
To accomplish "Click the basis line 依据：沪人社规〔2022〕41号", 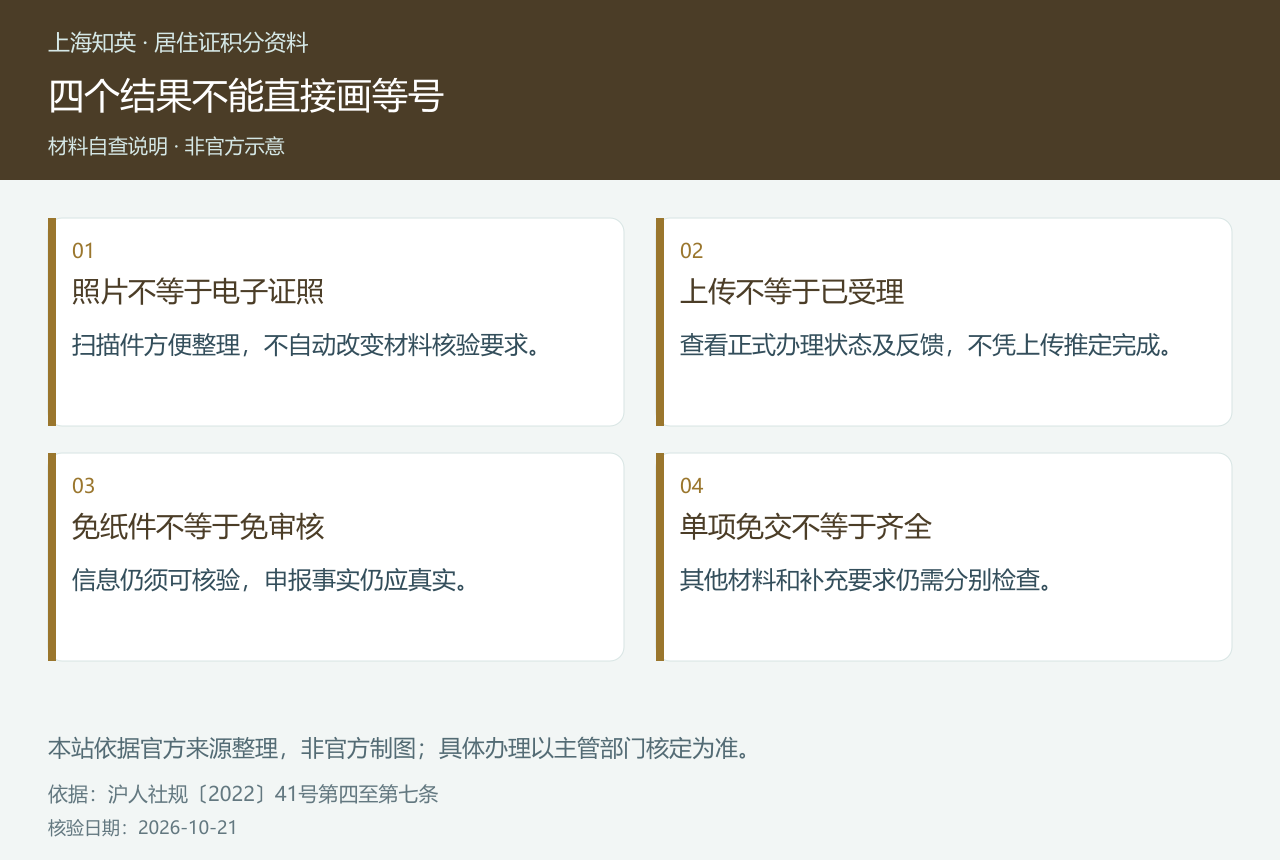I will tap(243, 794).
